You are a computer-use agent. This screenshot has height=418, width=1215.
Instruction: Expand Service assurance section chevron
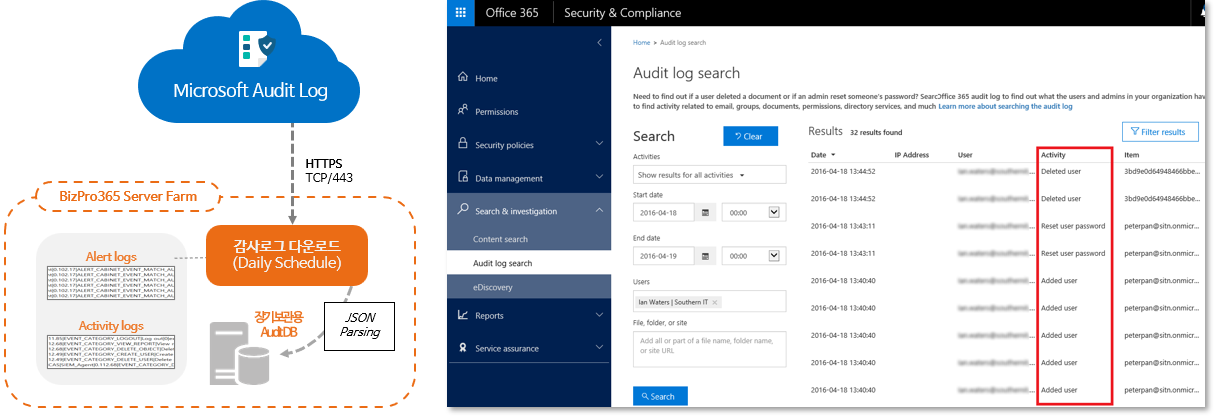pyautogui.click(x=598, y=348)
